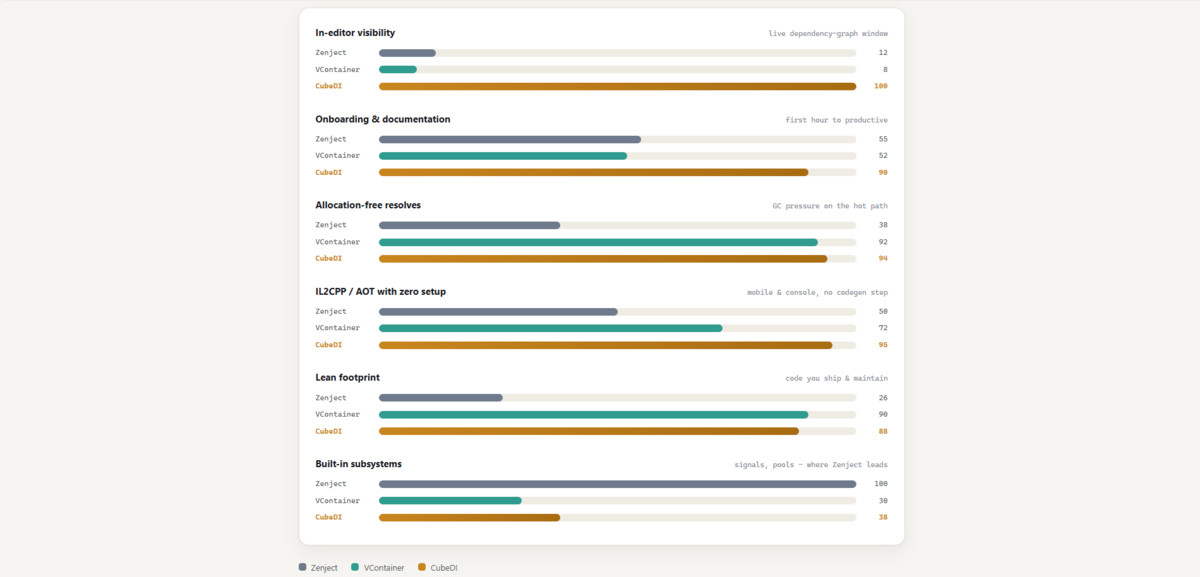Click CubeDI bar under In-editor visibility
Image resolution: width=1200 pixels, height=577 pixels.
[617, 86]
